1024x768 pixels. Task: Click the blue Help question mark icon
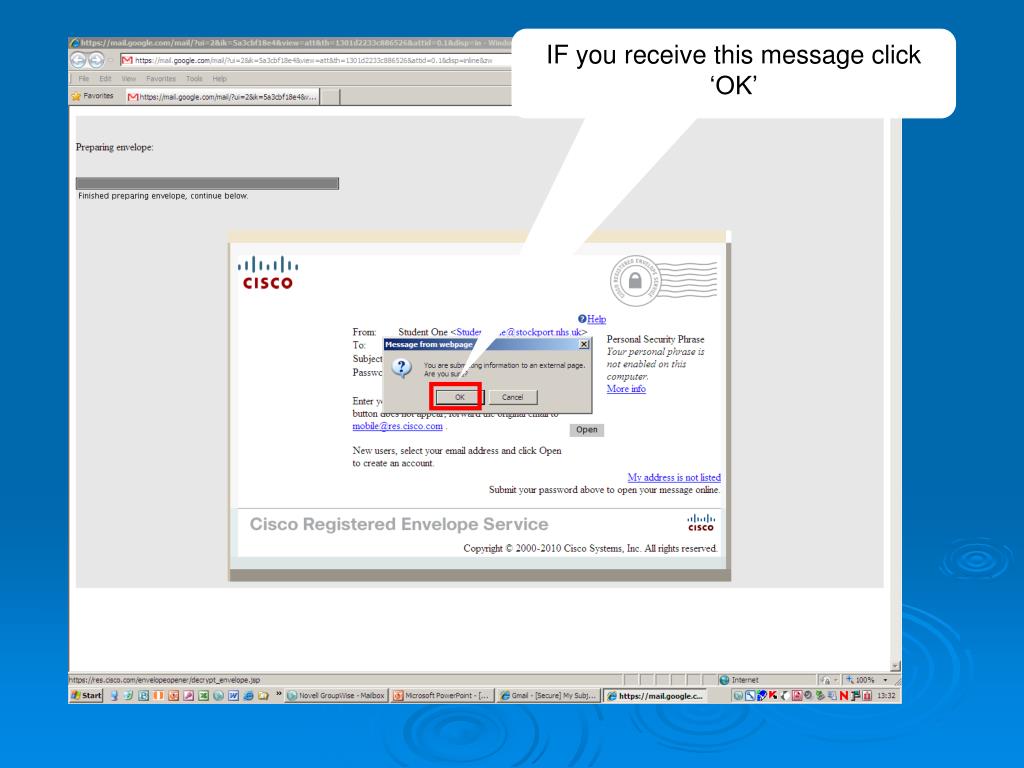click(x=582, y=319)
